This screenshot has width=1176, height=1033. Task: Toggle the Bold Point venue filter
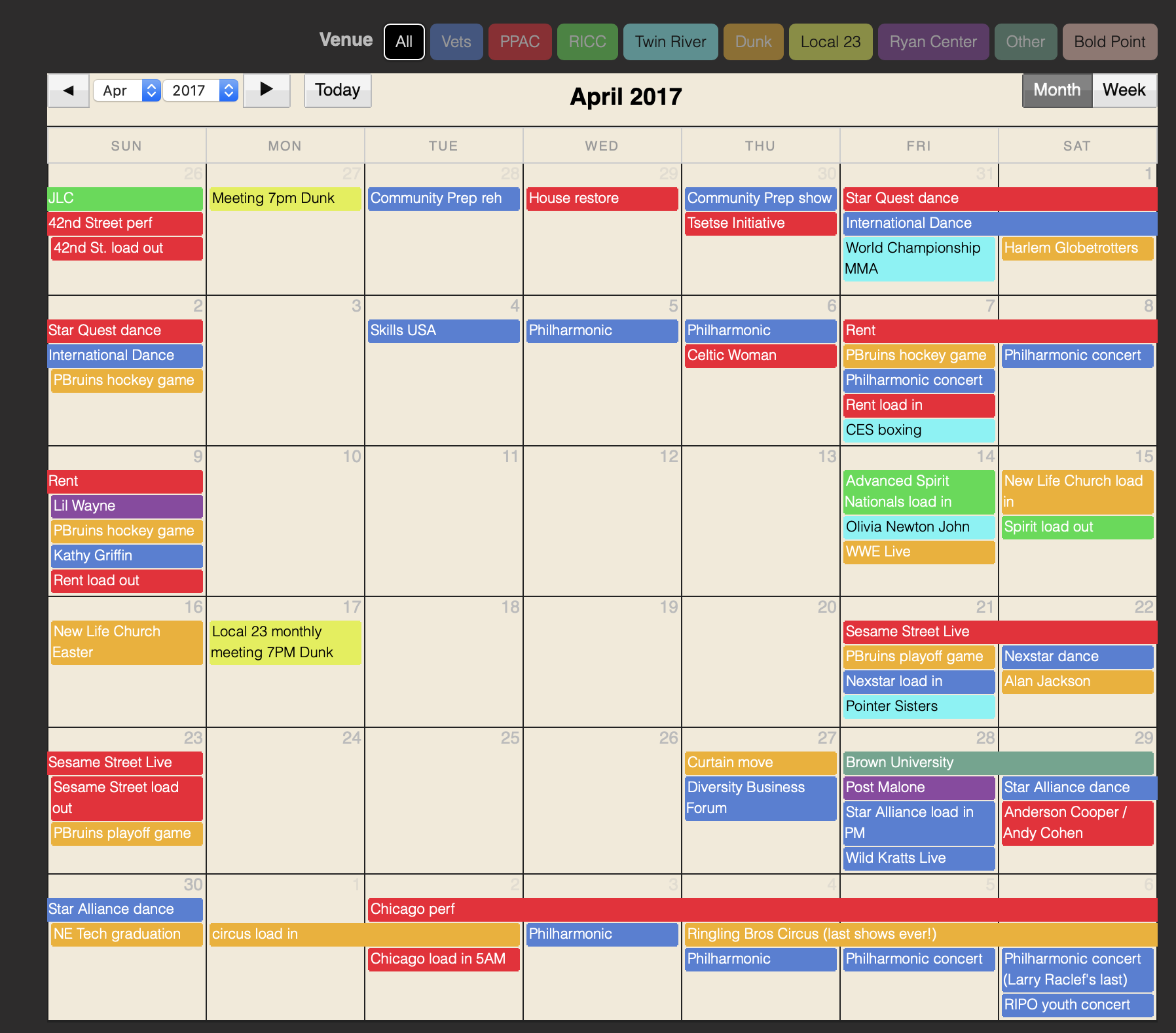(x=1110, y=42)
